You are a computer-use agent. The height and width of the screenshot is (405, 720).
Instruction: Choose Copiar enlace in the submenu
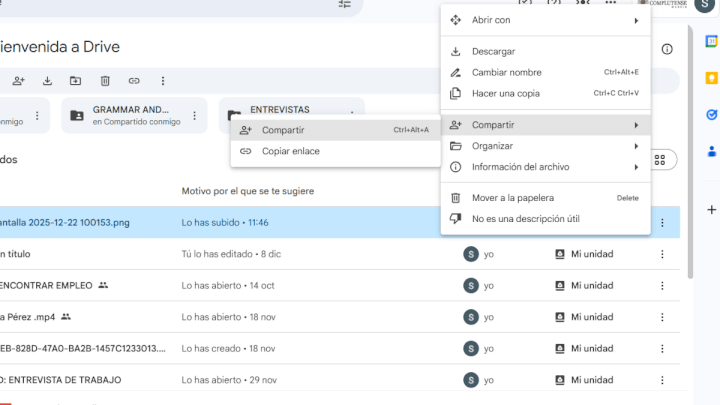[336, 151]
